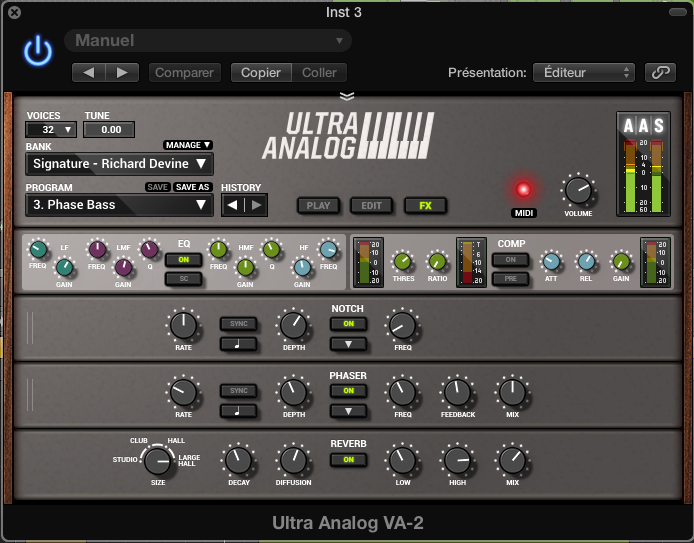The height and width of the screenshot is (543, 694).
Task: Toggle the Notch SYNC button
Action: coord(238,324)
